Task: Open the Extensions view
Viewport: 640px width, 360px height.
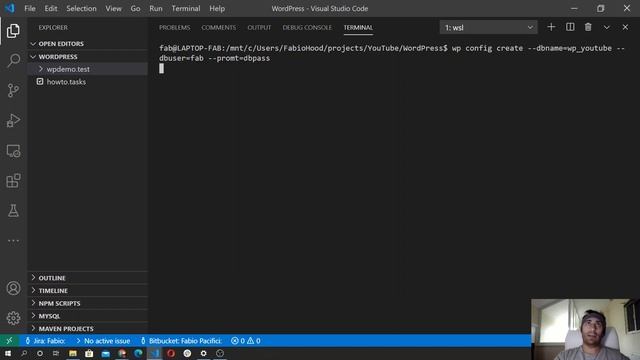Action: tap(13, 181)
